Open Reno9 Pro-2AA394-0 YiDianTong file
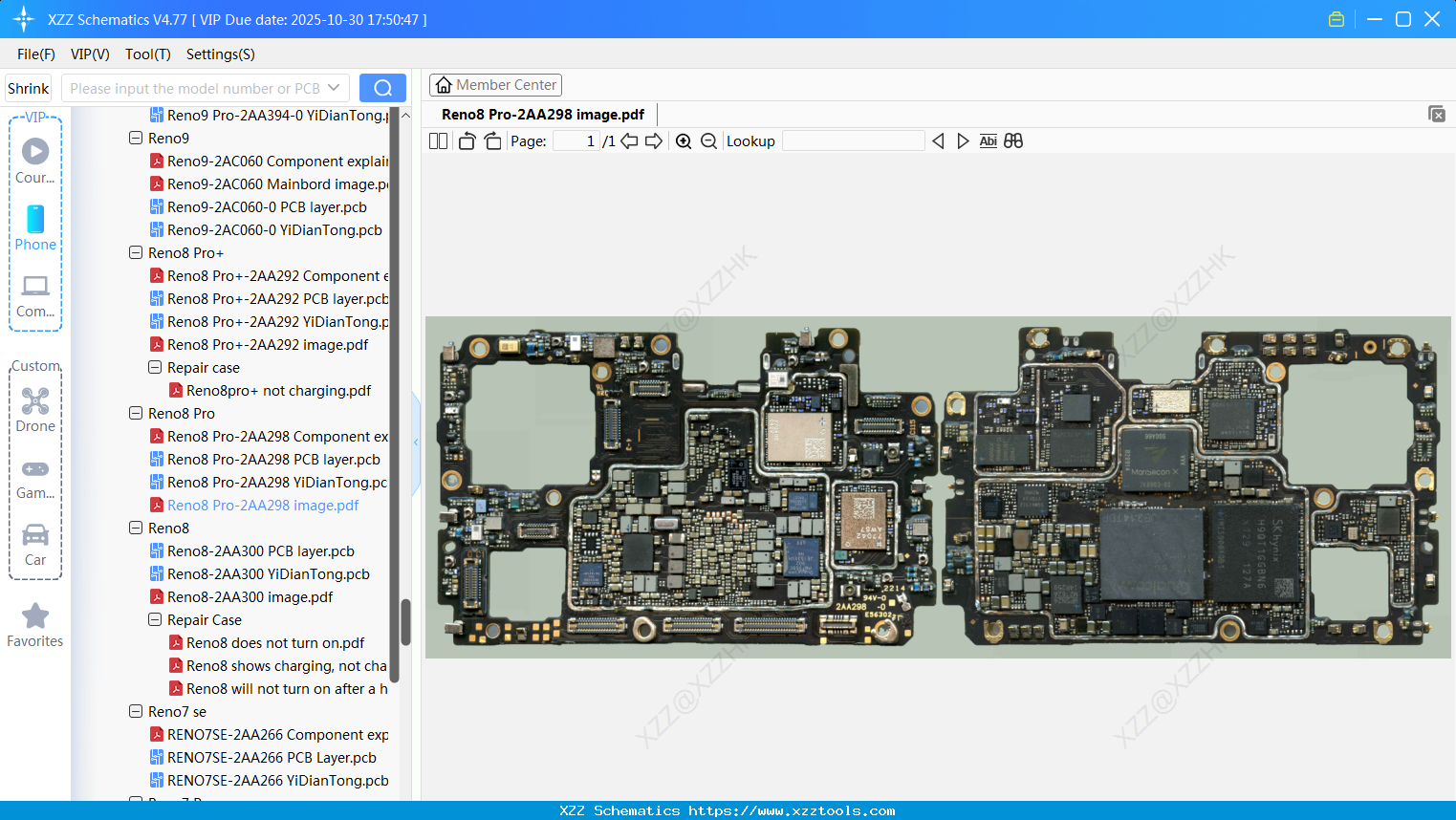This screenshot has height=820, width=1456. (x=270, y=115)
